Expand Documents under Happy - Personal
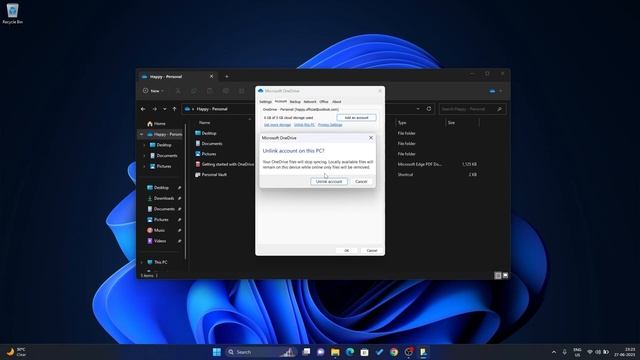640x360 pixels. click(x=144, y=156)
